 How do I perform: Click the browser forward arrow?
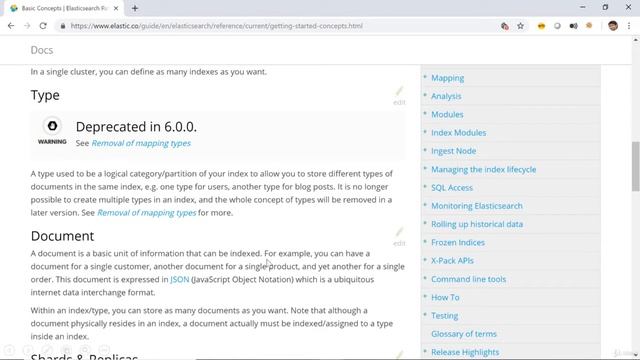pyautogui.click(x=27, y=26)
